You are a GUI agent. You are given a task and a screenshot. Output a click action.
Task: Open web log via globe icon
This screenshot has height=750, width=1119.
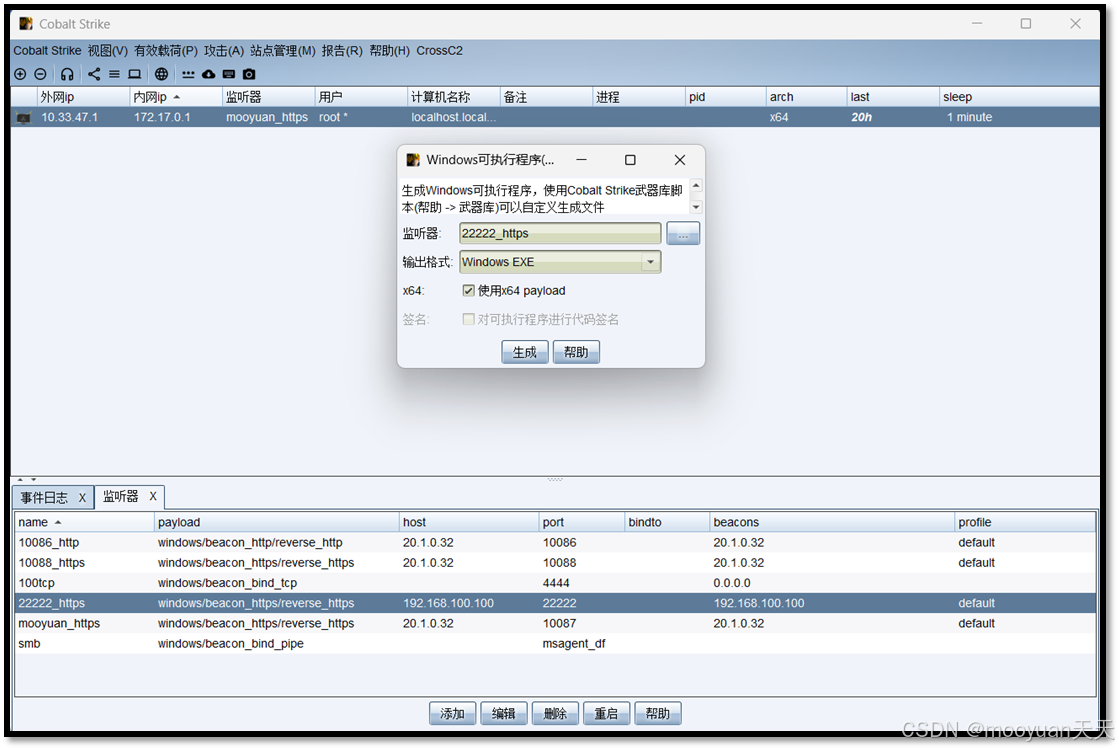click(162, 74)
